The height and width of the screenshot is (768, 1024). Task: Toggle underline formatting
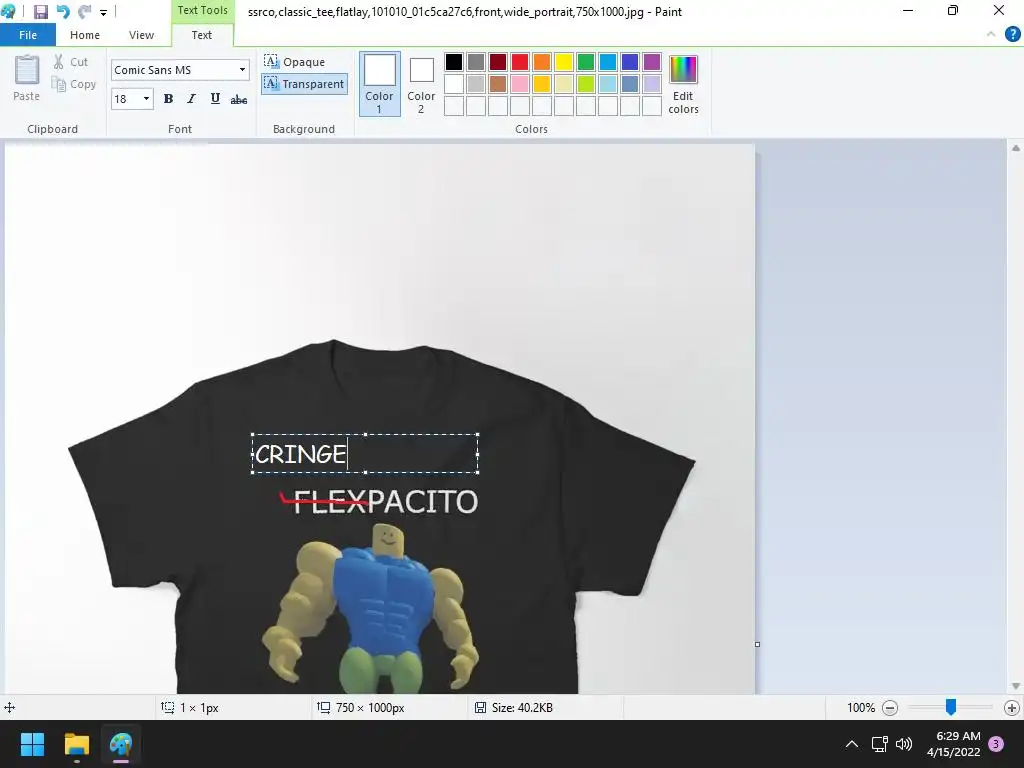point(215,99)
